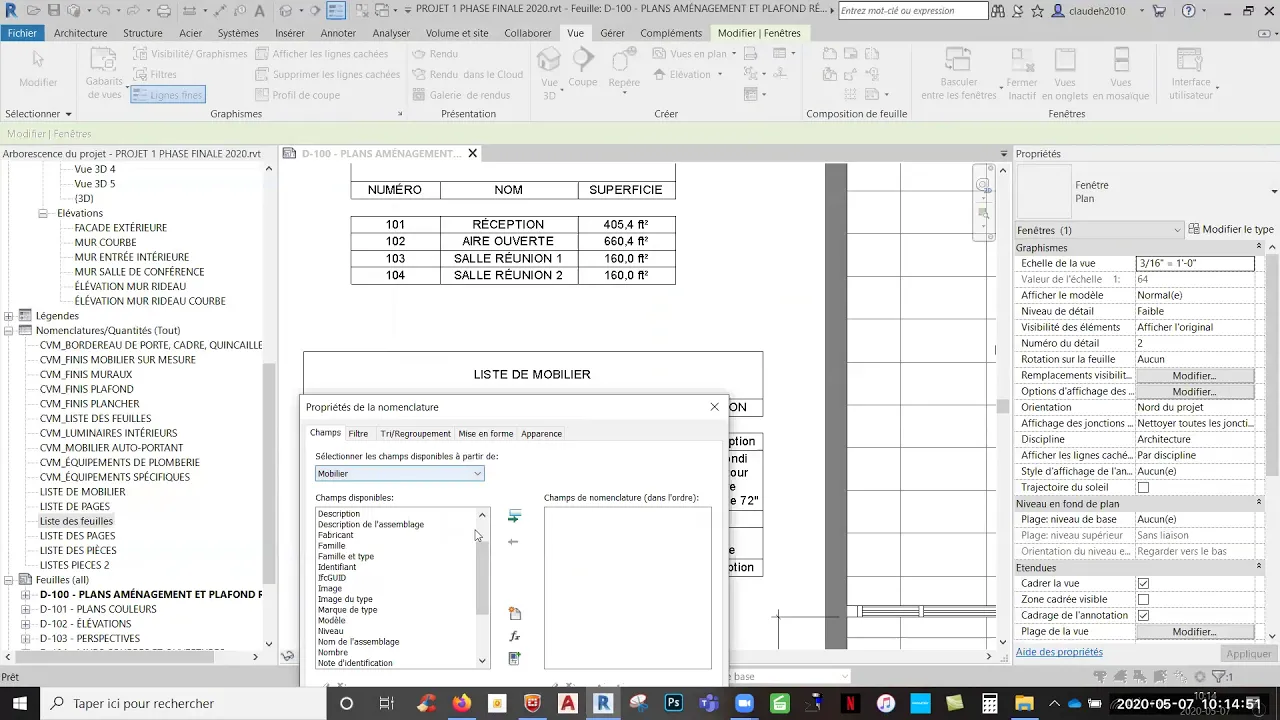Click Modifier button for Plage de la vue
This screenshot has width=1280, height=720.
pos(1194,631)
